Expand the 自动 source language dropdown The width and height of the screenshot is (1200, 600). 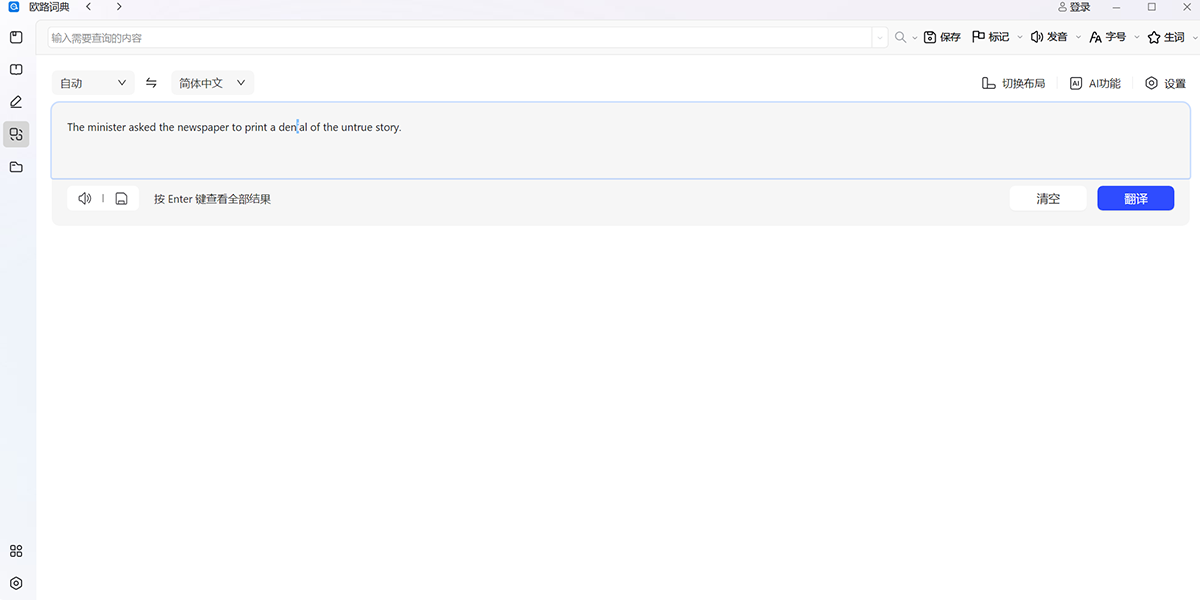[93, 83]
